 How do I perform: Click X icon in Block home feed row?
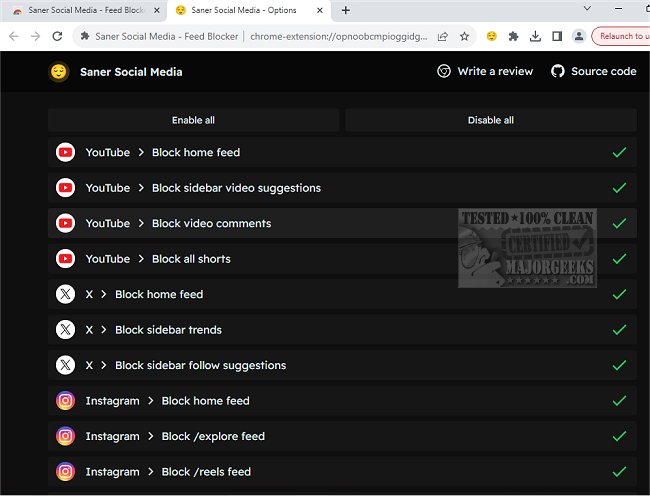point(65,294)
